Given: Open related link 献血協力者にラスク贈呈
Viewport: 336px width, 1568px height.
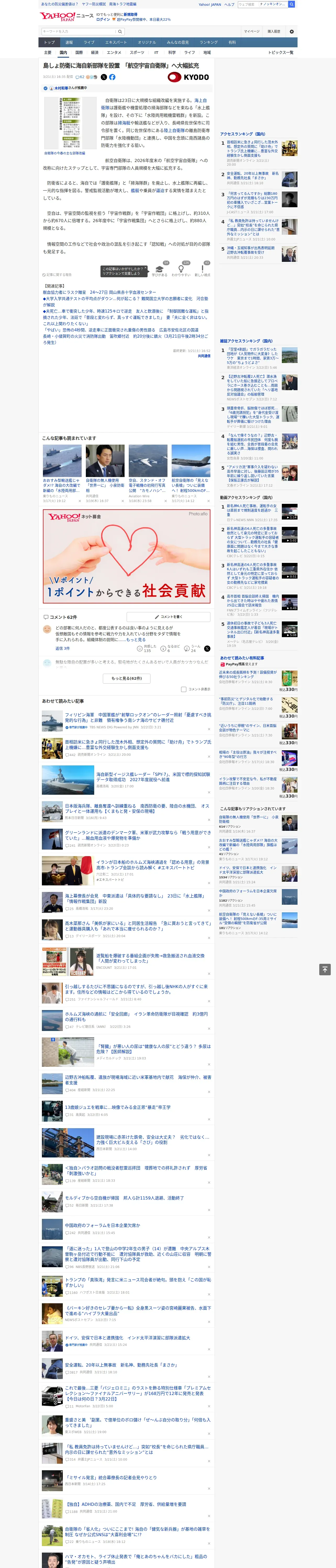Looking at the screenshot, I should [x=99, y=292].
